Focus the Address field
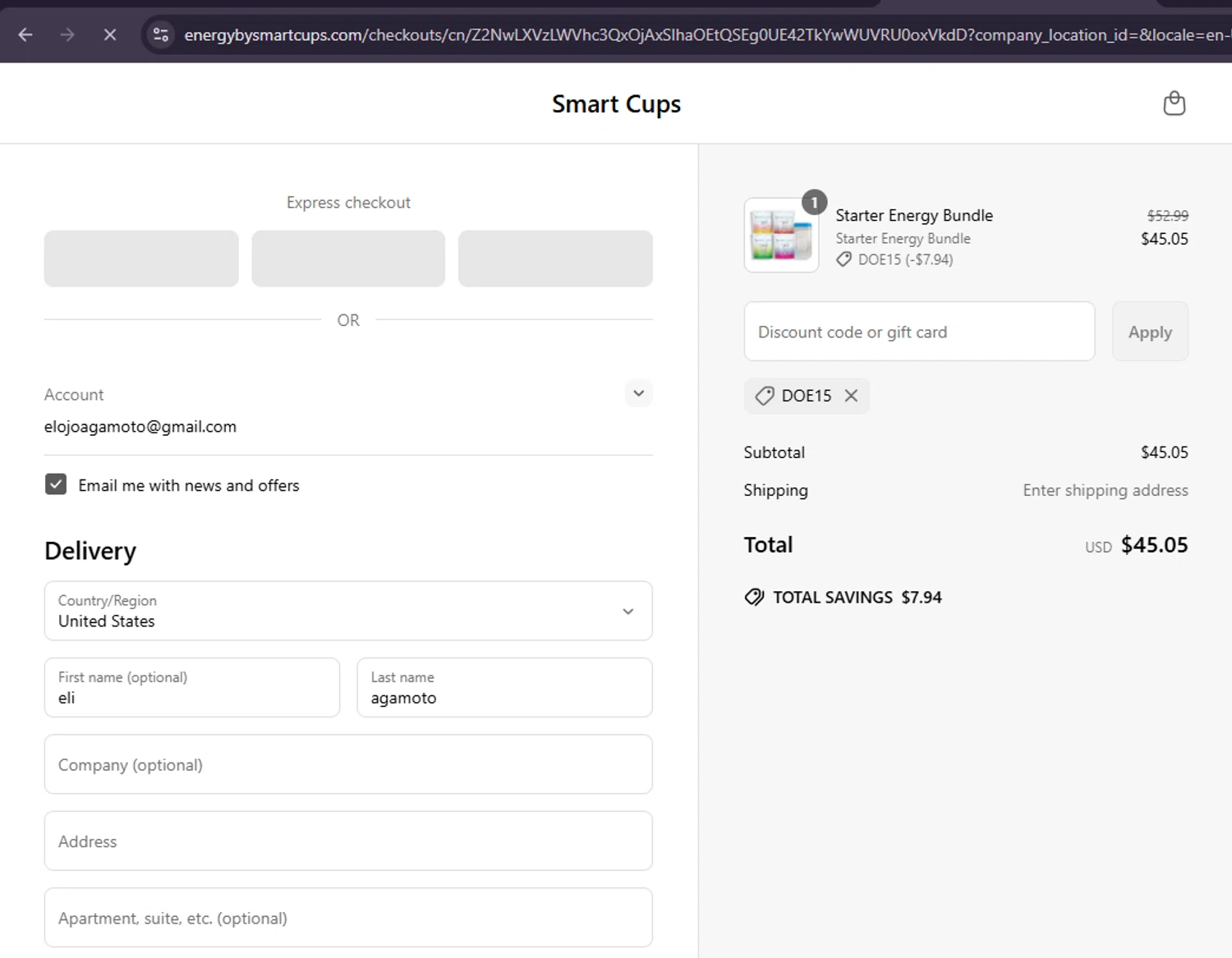 [348, 841]
